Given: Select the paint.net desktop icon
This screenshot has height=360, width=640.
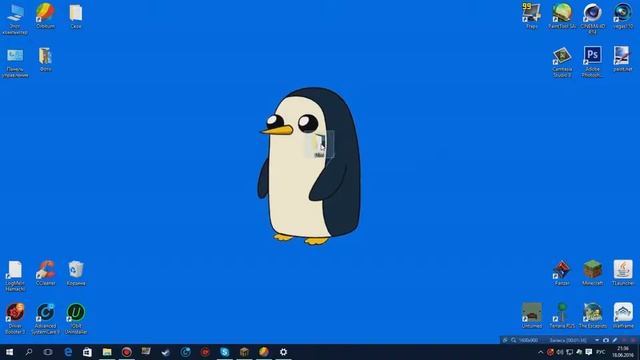Looking at the screenshot, I should 622,59.
